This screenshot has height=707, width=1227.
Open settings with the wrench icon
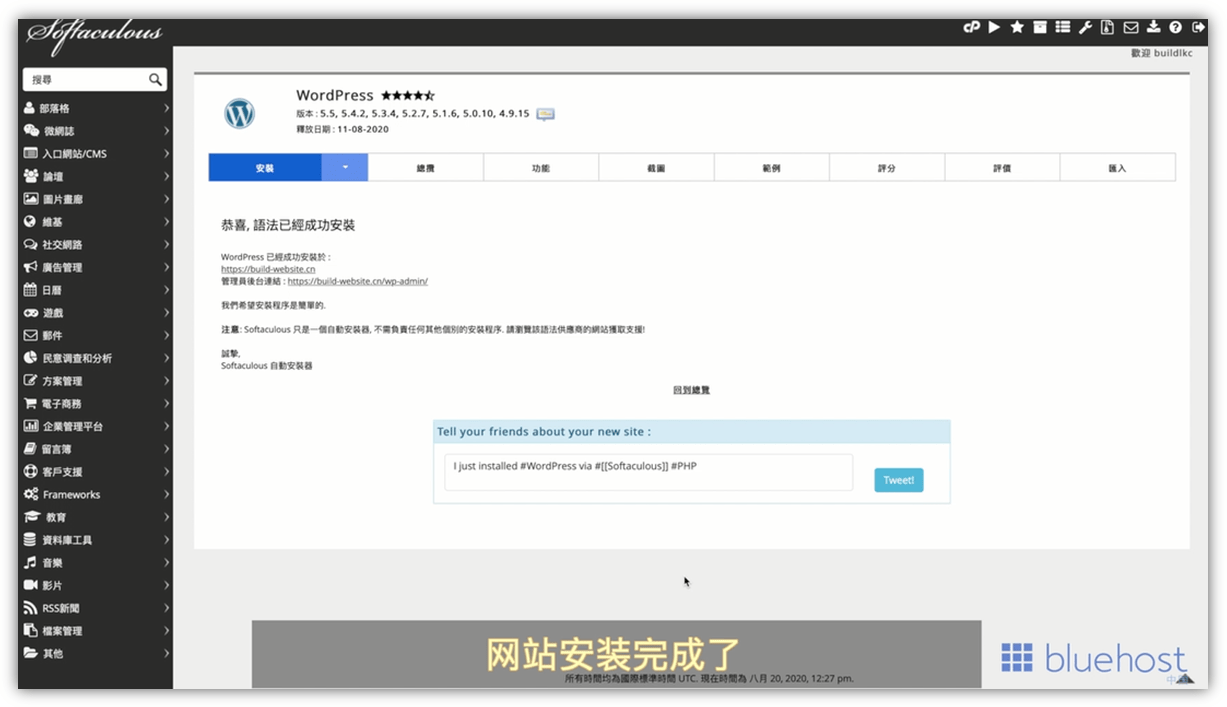coord(1085,28)
